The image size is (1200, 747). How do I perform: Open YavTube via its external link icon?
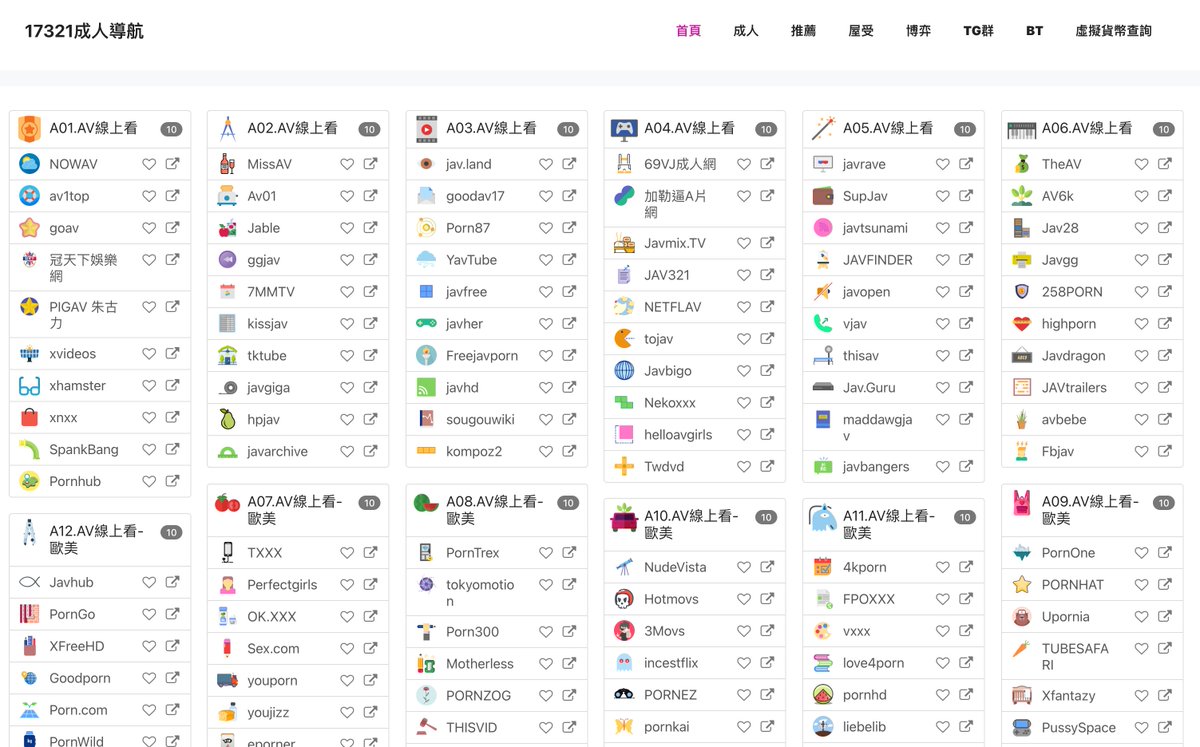click(569, 259)
